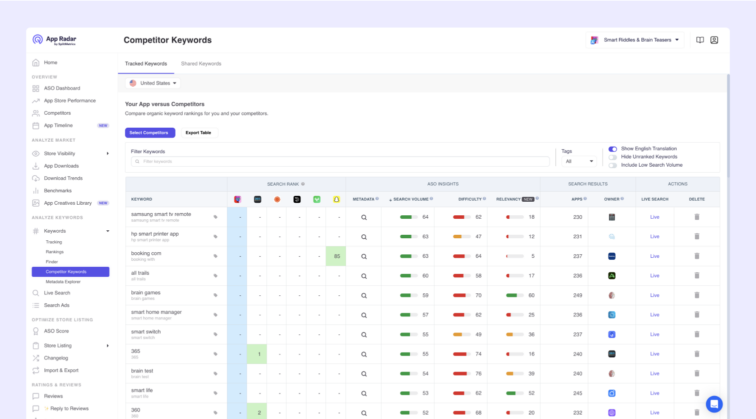Click the green competitor app icon in header
Image resolution: width=756 pixels, height=419 pixels.
click(317, 199)
